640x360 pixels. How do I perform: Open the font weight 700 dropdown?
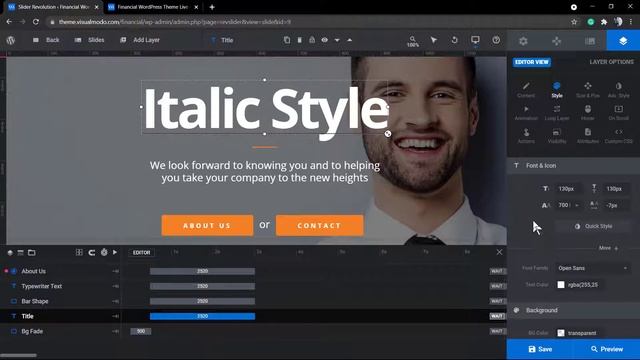point(568,205)
